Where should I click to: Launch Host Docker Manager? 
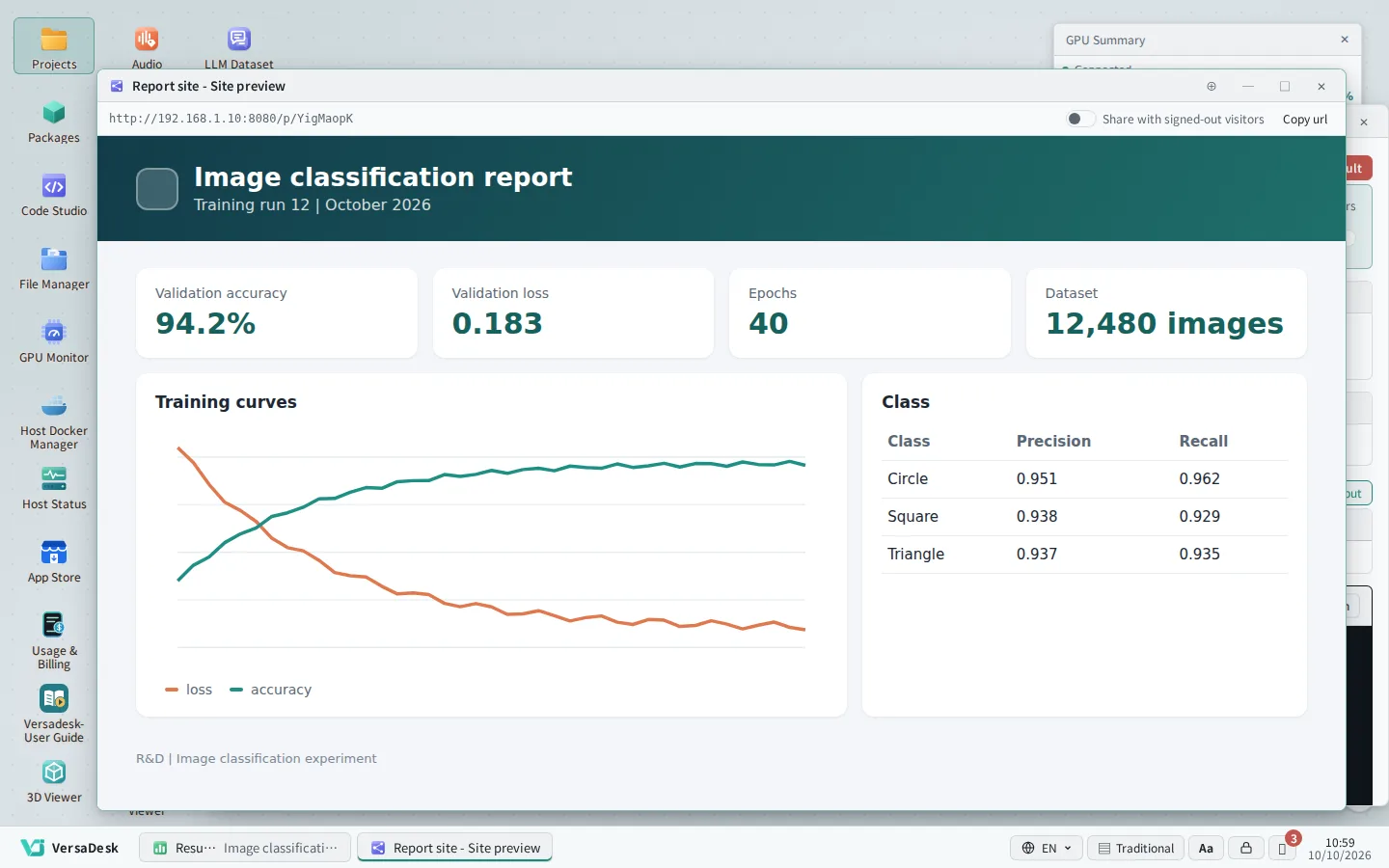click(x=54, y=421)
